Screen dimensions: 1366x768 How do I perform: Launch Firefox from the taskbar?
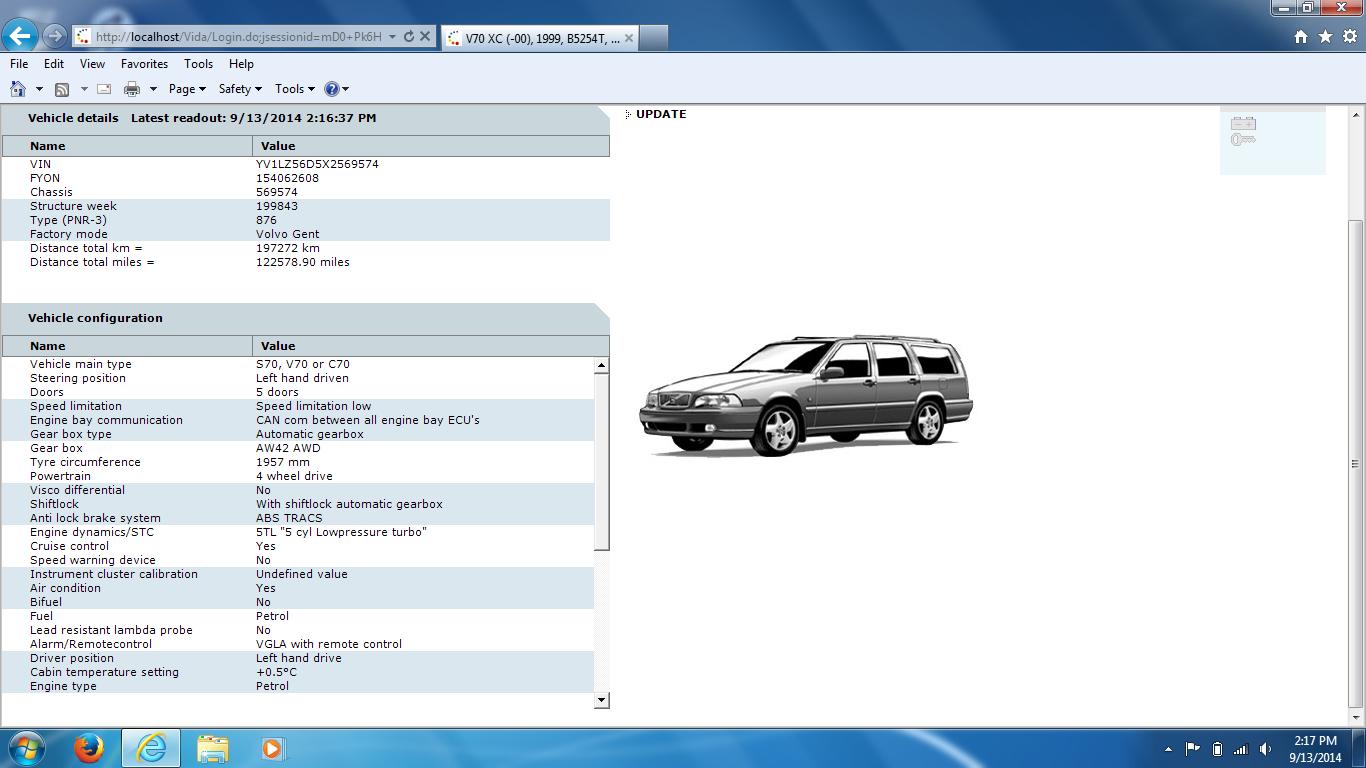(x=89, y=748)
